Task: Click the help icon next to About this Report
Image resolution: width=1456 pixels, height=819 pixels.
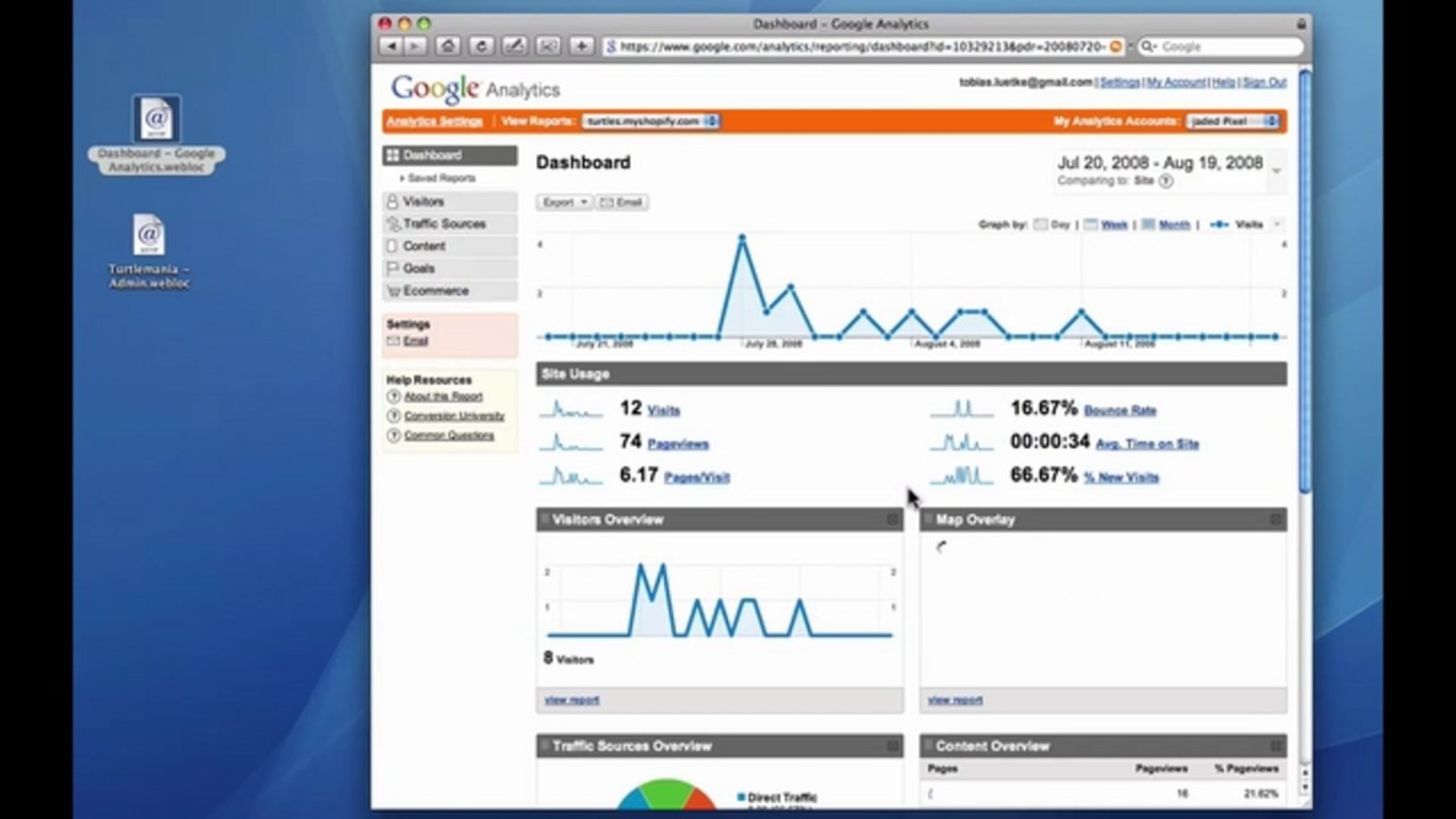Action: click(x=394, y=397)
